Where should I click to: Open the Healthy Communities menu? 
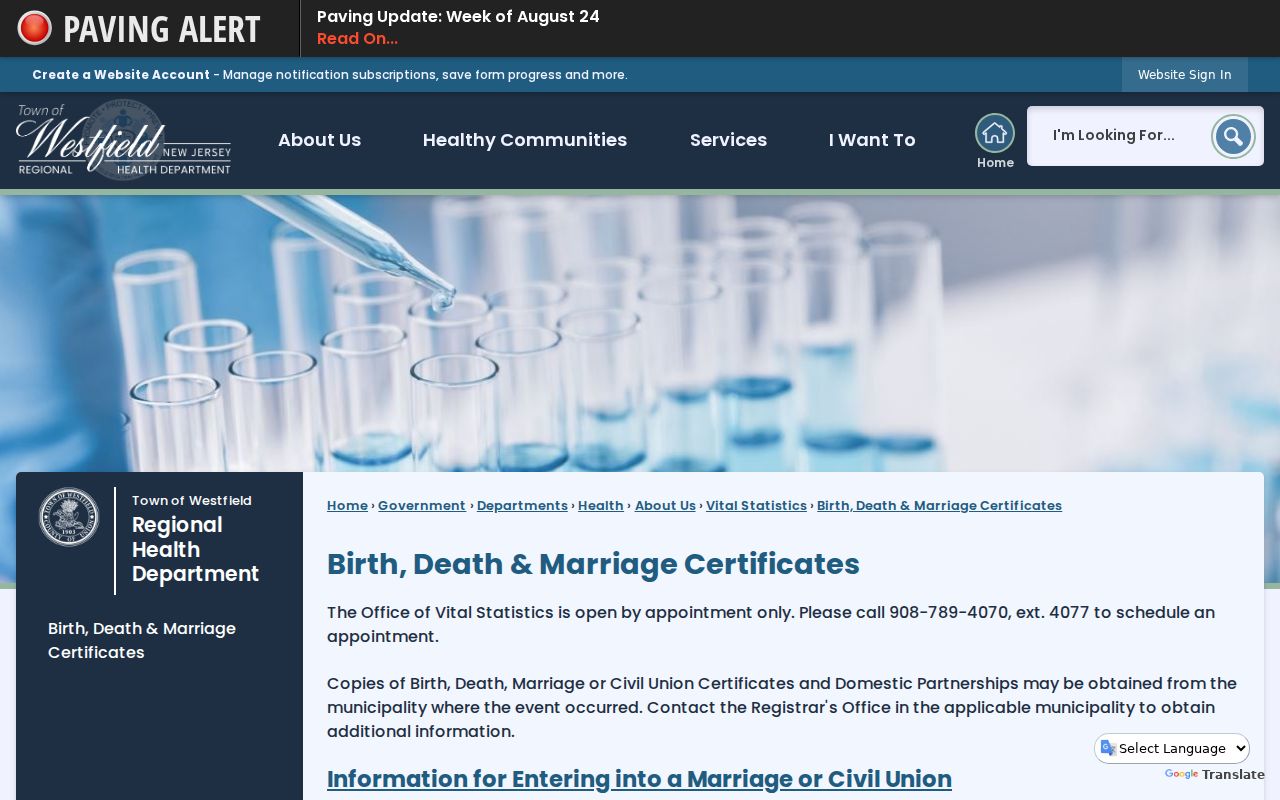click(x=525, y=140)
